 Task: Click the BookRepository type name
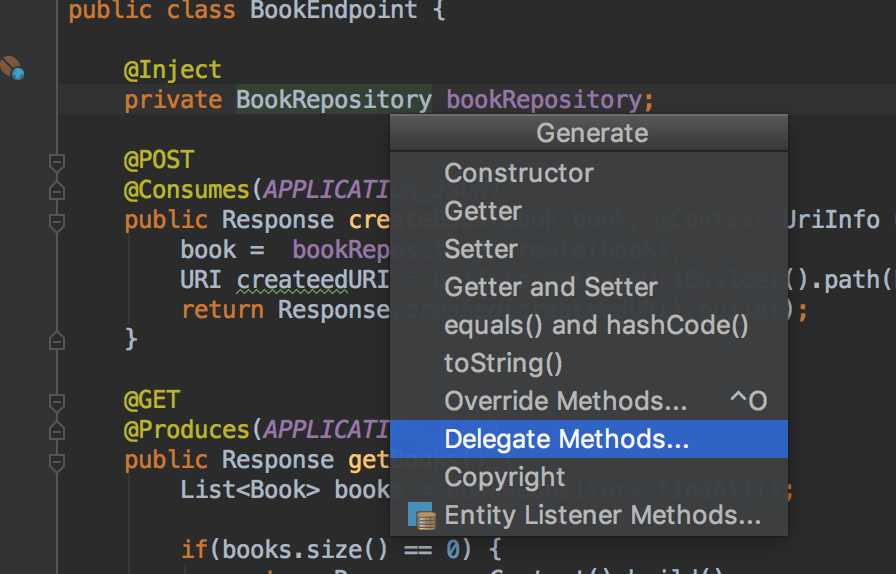click(334, 100)
